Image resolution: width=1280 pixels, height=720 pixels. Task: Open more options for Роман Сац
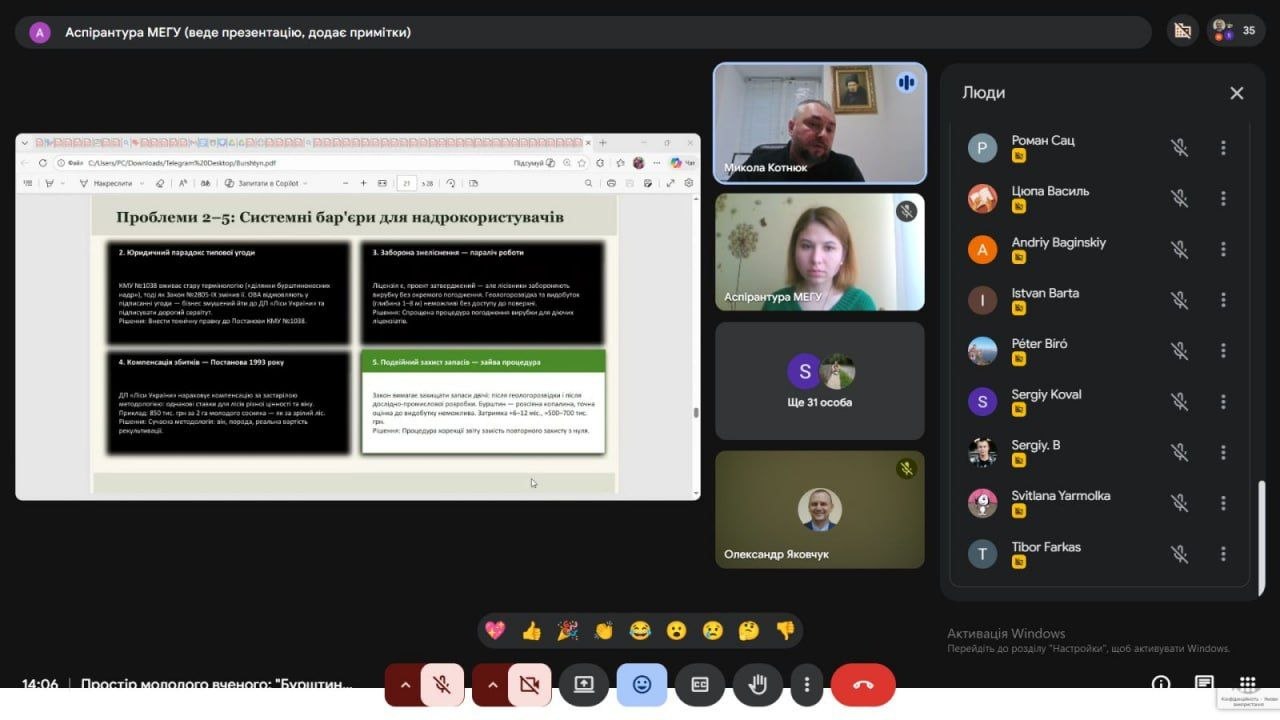coord(1222,148)
